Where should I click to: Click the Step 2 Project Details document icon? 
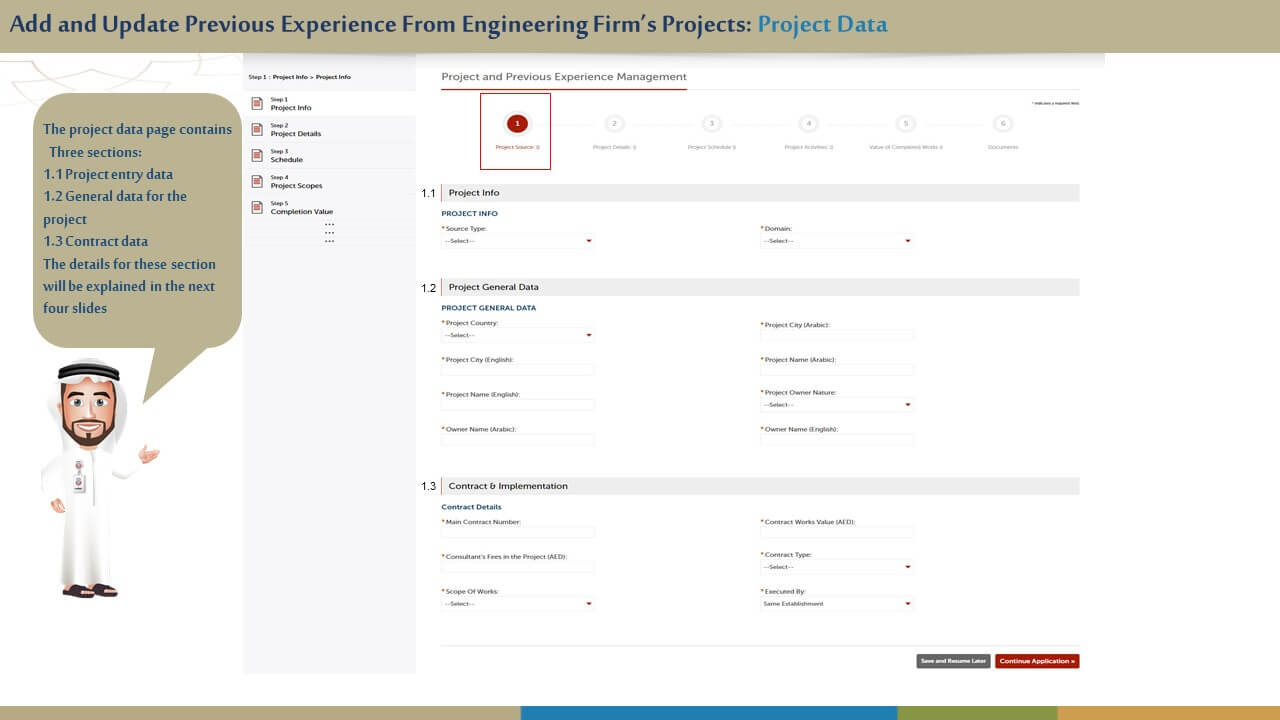click(x=257, y=129)
